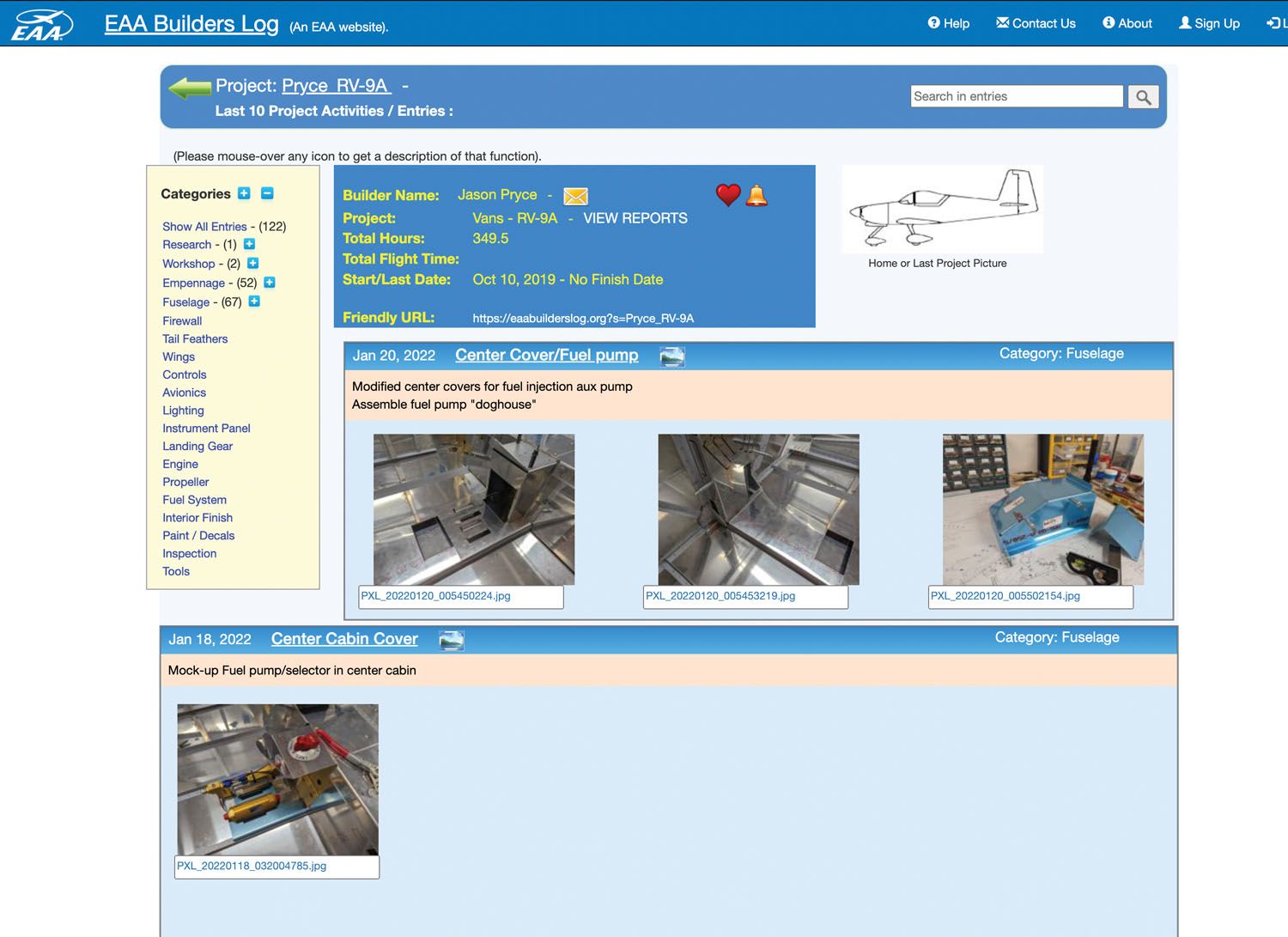Select the Inspection category

coord(190,554)
